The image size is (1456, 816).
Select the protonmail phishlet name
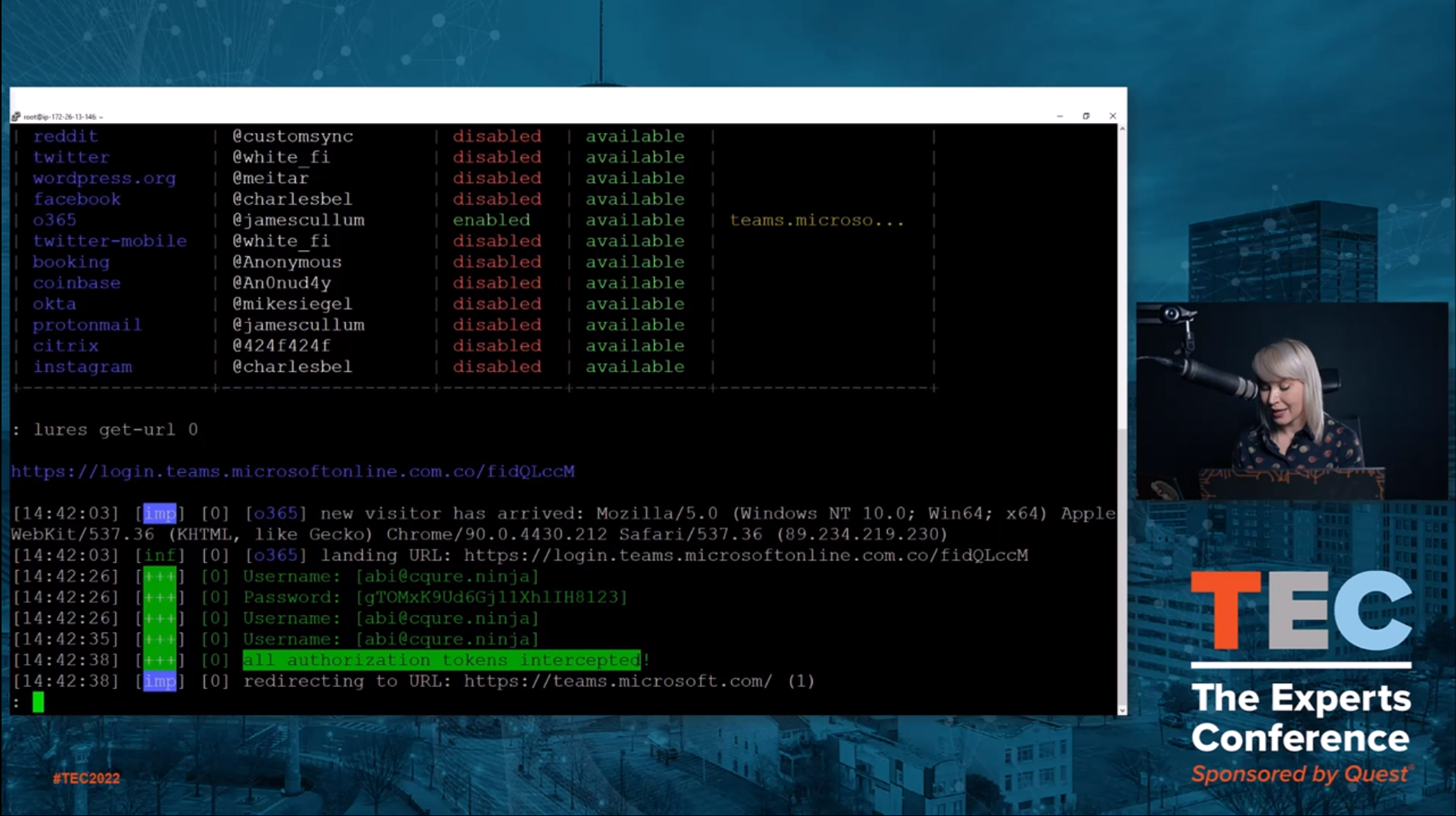coord(87,325)
